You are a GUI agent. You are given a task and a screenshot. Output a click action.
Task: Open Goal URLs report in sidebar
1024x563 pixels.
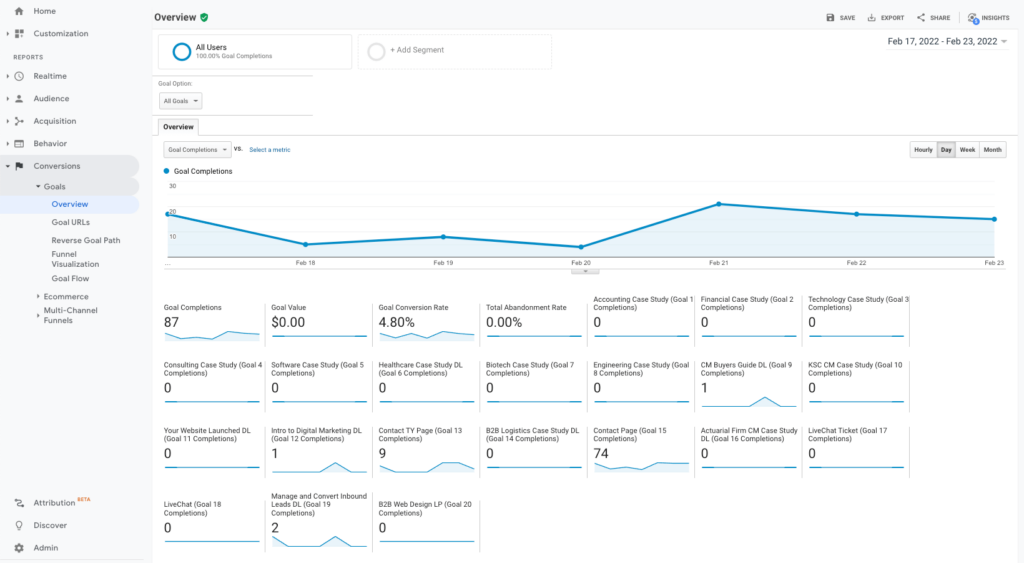(70, 222)
